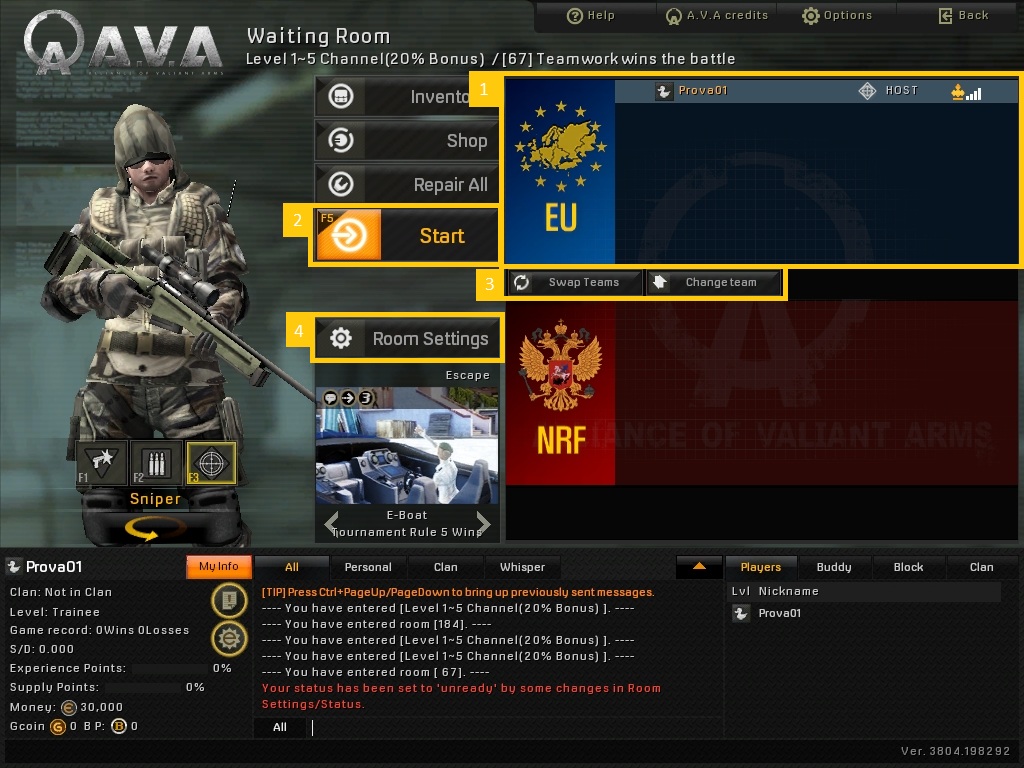Image resolution: width=1024 pixels, height=768 pixels.
Task: Click the round gear icon beside the game record
Action: point(229,638)
